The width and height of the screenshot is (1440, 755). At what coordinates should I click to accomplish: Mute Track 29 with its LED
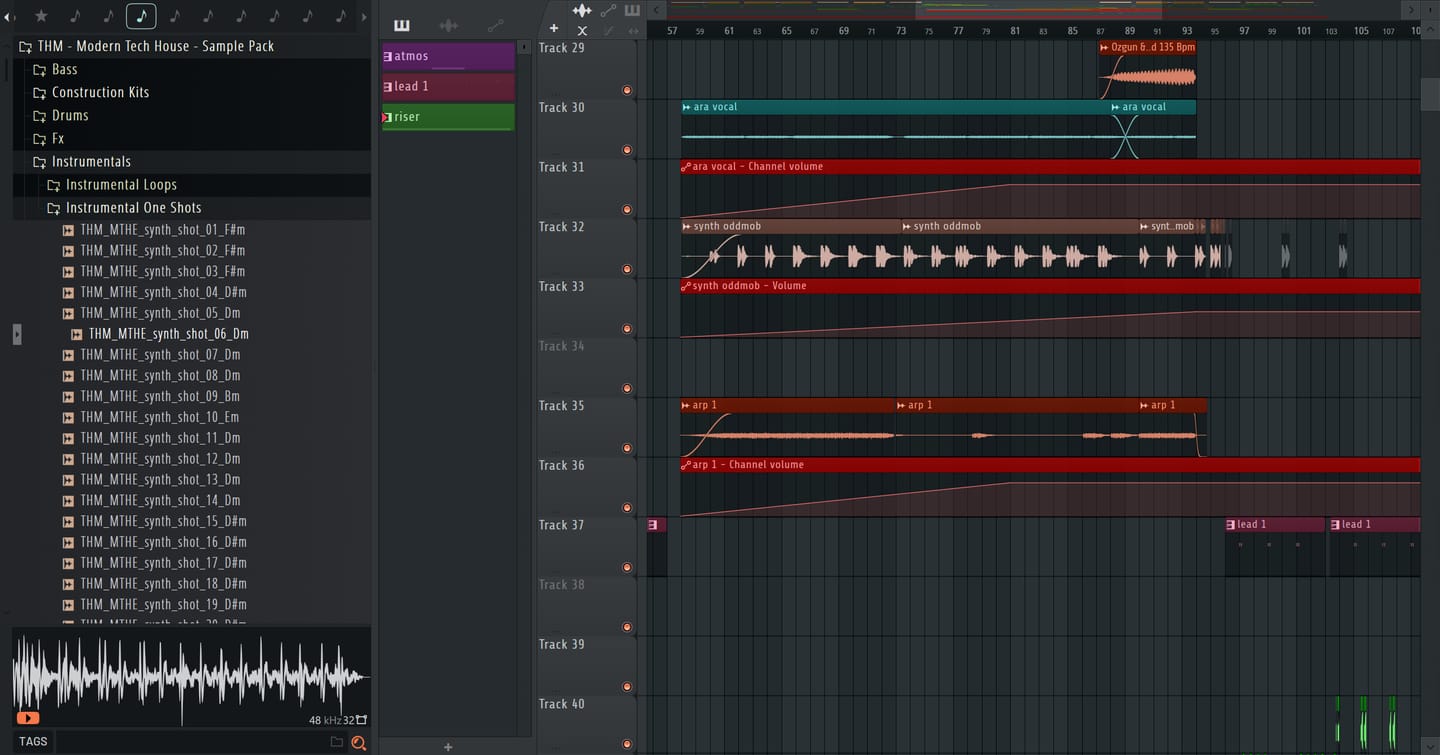pyautogui.click(x=627, y=90)
